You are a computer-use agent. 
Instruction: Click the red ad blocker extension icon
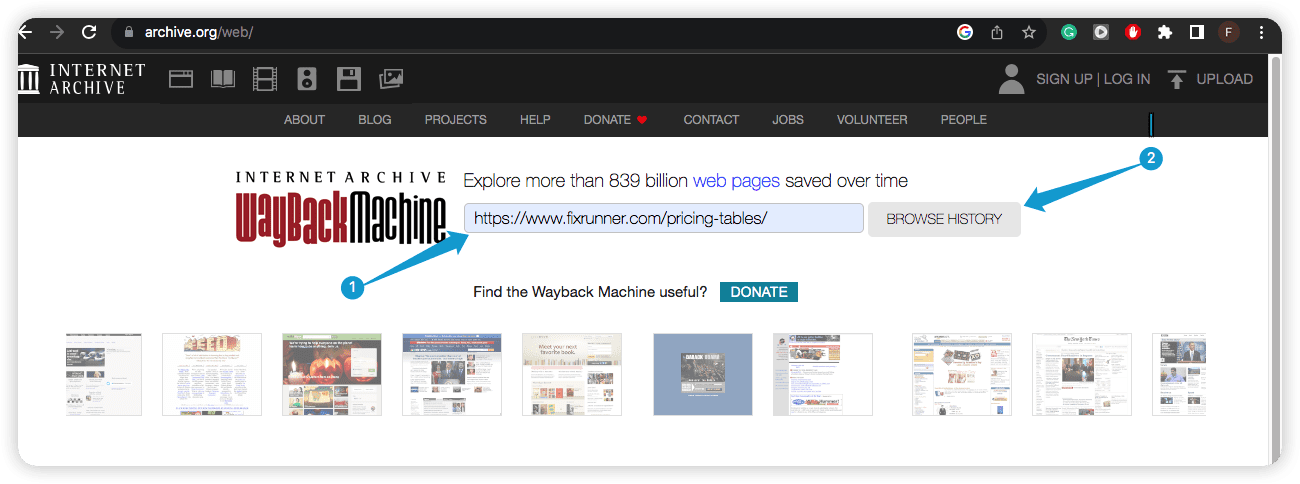tap(1133, 32)
